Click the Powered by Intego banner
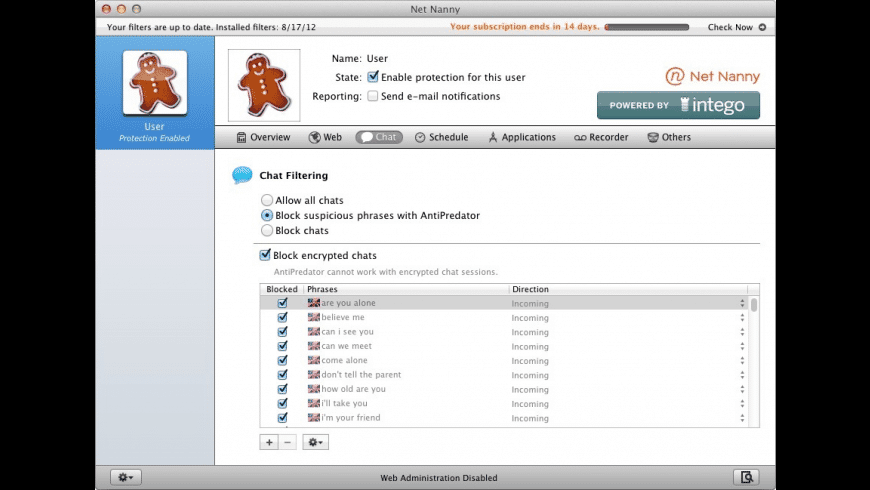The width and height of the screenshot is (870, 490). tap(678, 105)
